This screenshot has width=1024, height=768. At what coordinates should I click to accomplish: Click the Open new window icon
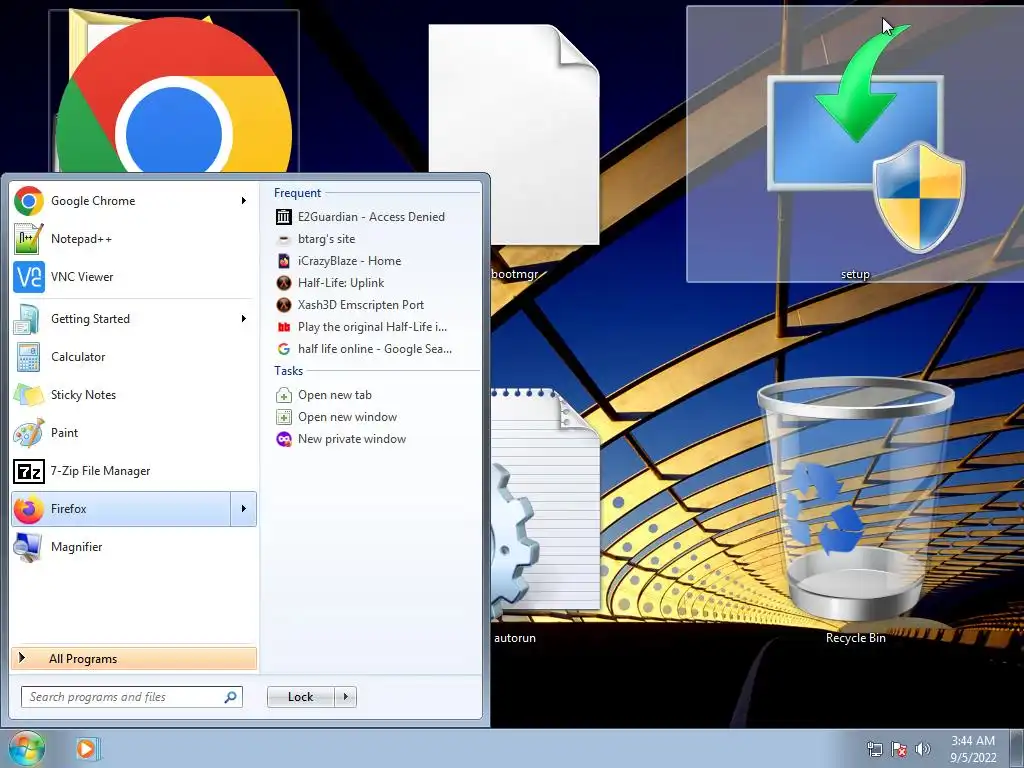[283, 417]
